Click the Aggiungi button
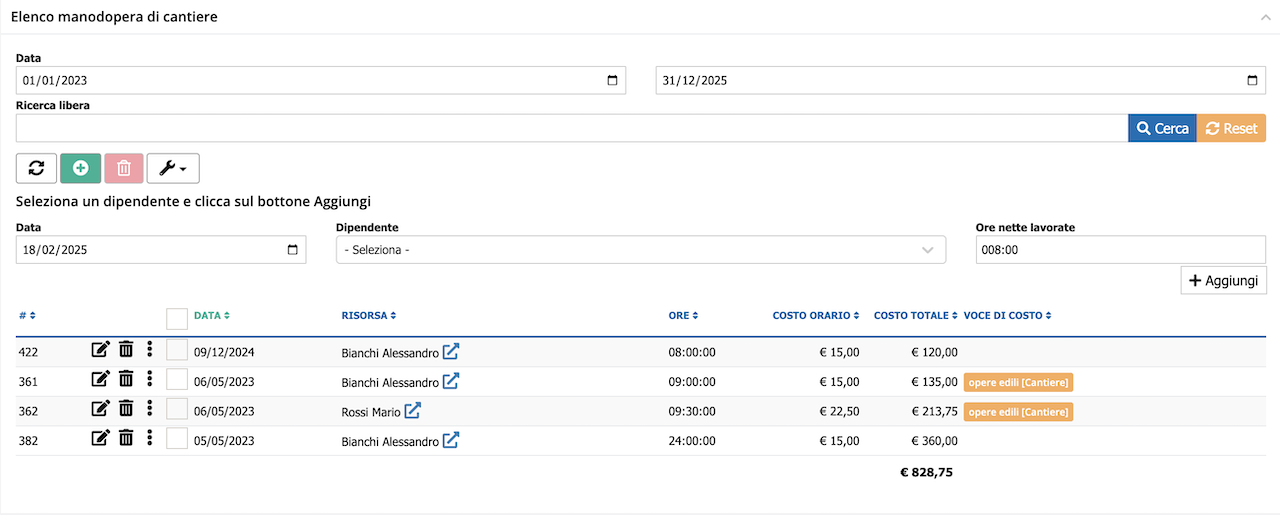This screenshot has width=1280, height=515. pos(1224,281)
